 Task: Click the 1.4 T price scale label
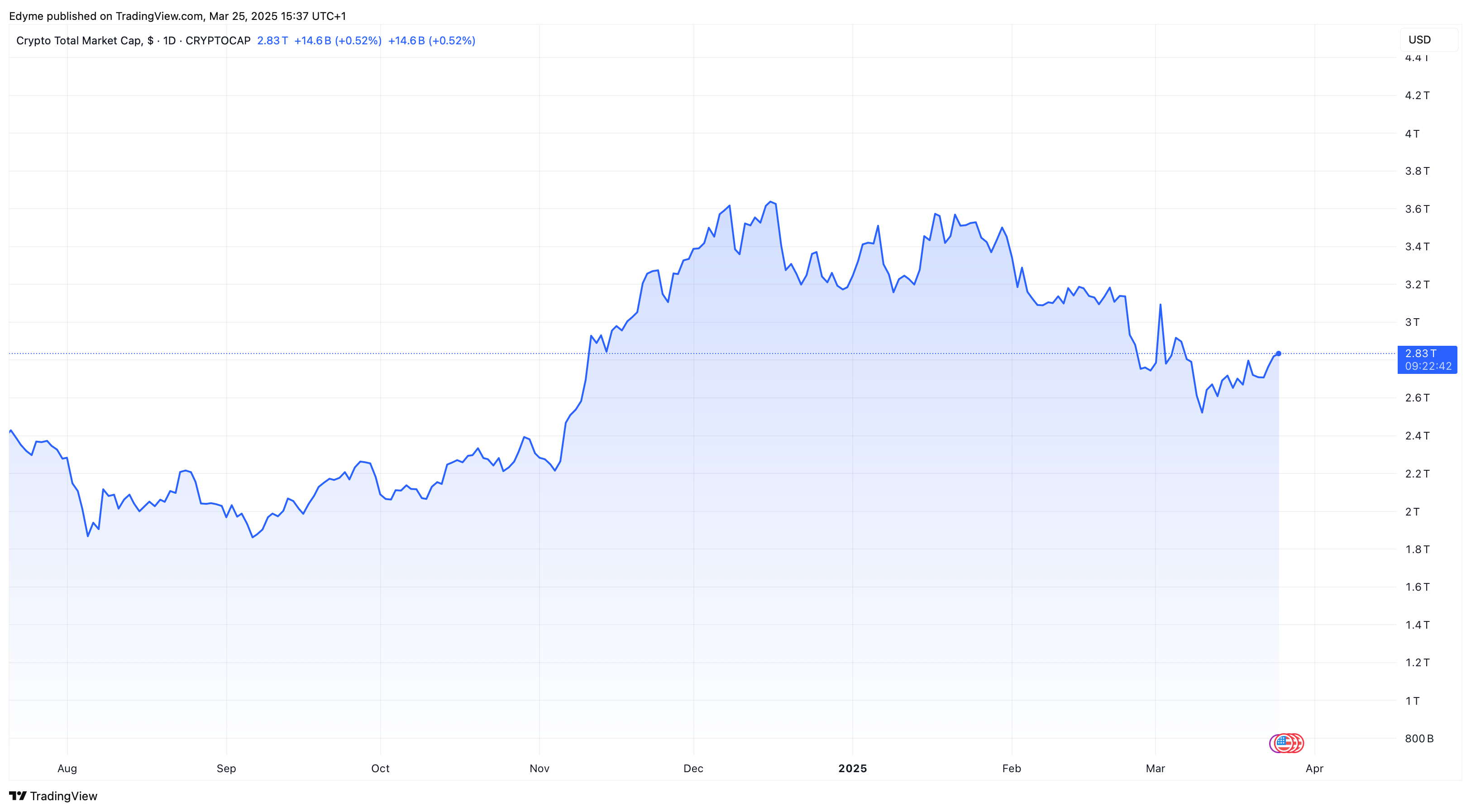click(x=1417, y=625)
